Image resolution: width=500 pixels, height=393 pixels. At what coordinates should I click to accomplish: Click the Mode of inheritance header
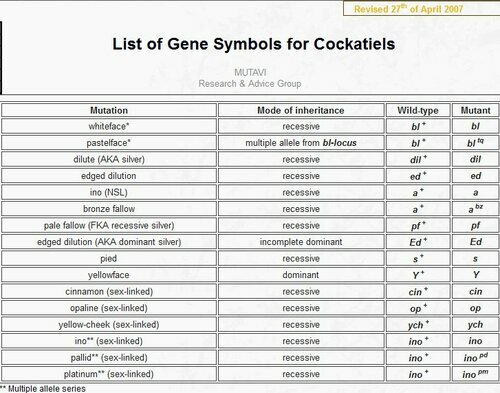tap(301, 110)
